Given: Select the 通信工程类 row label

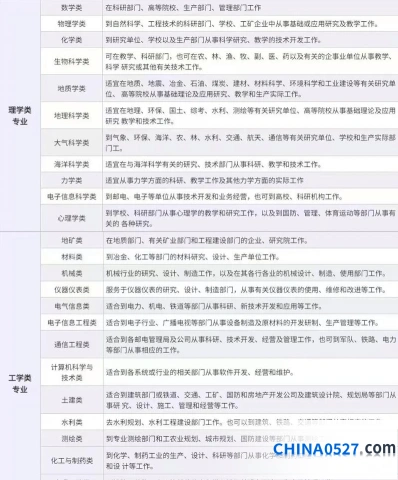Looking at the screenshot, I should point(72,345).
